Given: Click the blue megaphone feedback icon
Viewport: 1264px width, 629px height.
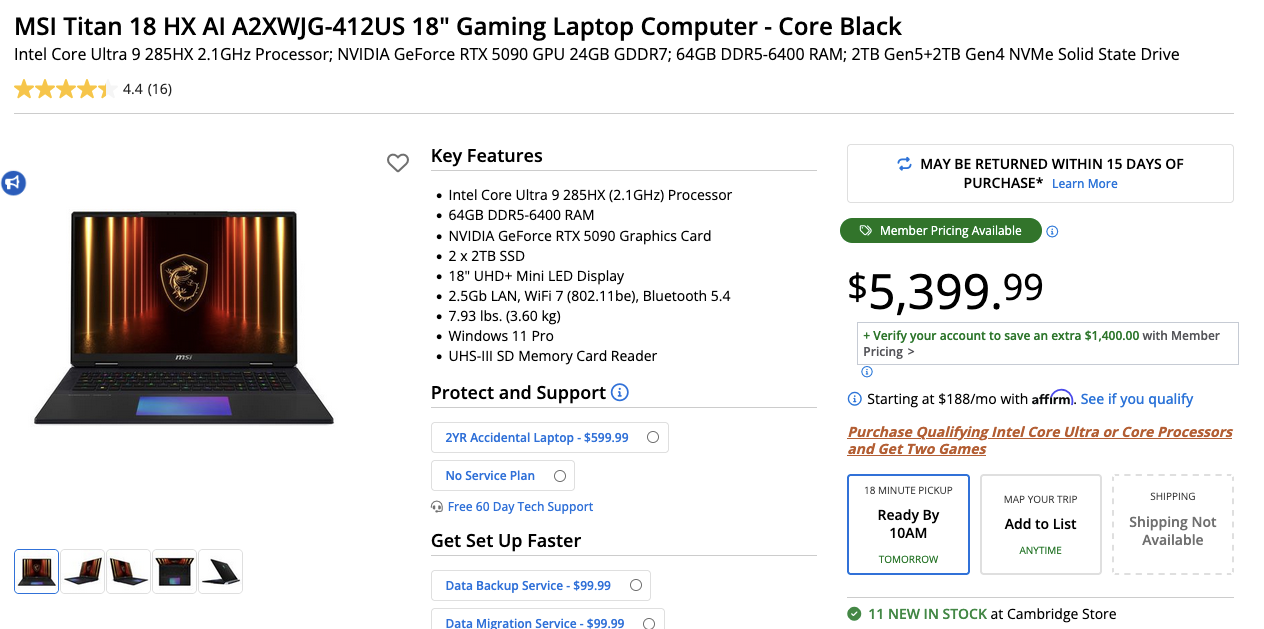Looking at the screenshot, I should [13, 183].
